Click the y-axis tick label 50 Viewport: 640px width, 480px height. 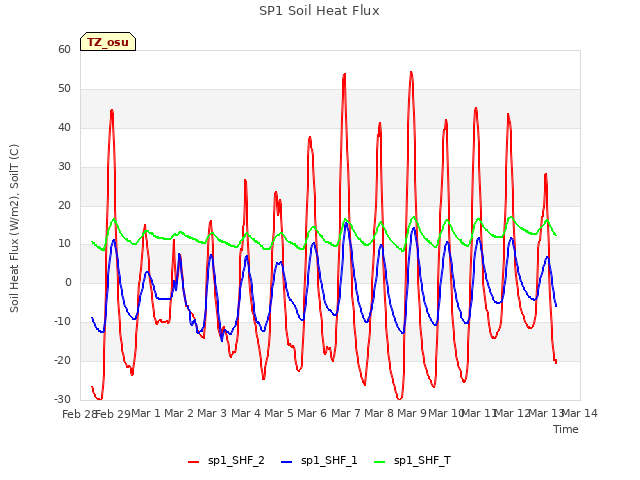64,89
